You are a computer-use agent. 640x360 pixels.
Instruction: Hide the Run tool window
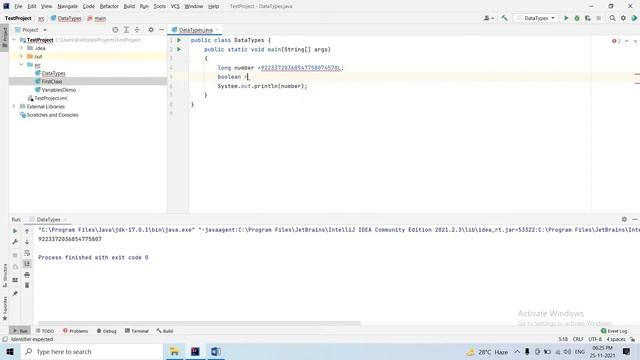[x=635, y=219]
